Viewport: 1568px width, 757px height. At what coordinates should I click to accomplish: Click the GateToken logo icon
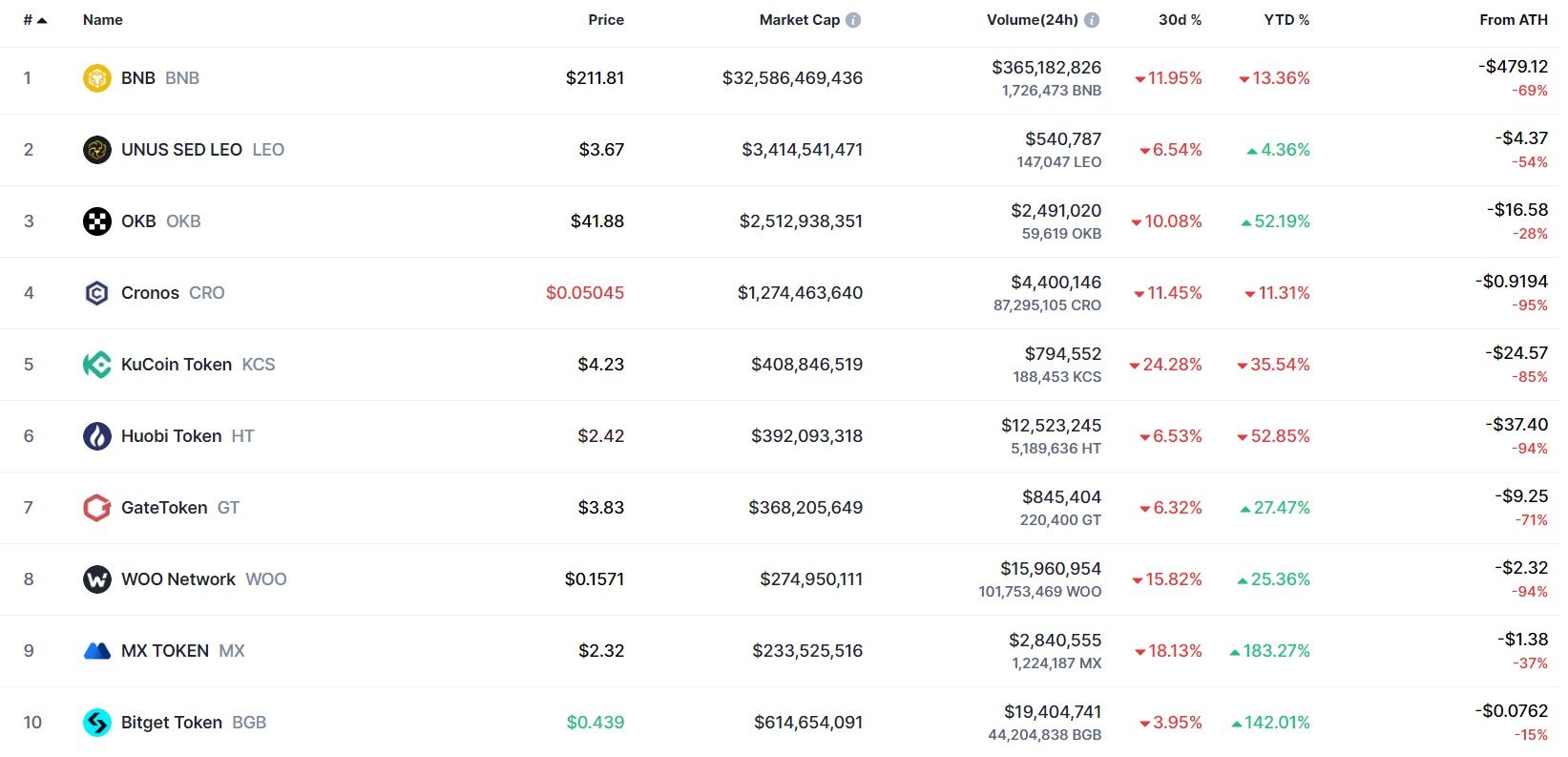pos(96,508)
